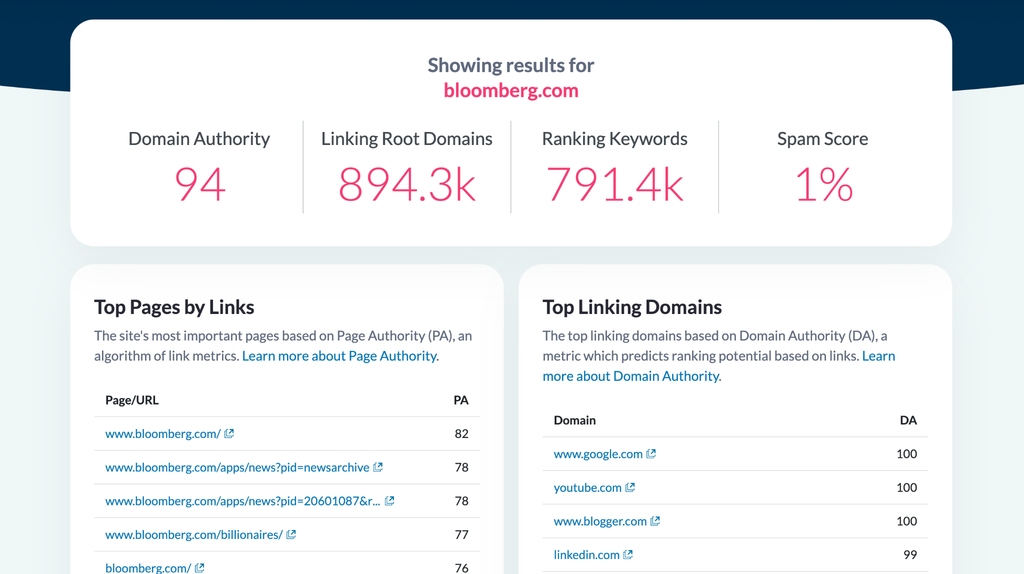Viewport: 1024px width, 574px height.
Task: Open the newsarchive page URL link
Action: click(x=237, y=467)
